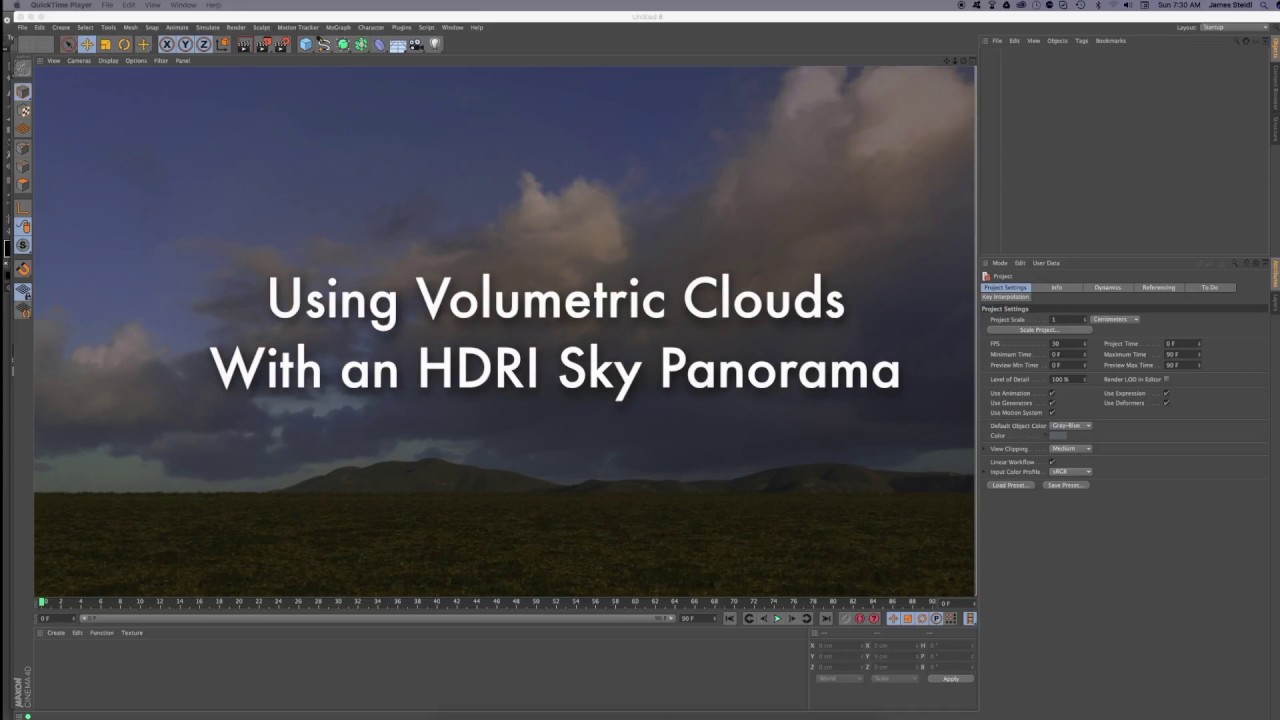This screenshot has height=720, width=1280.
Task: Uncheck Use Generators
Action: click(1052, 403)
